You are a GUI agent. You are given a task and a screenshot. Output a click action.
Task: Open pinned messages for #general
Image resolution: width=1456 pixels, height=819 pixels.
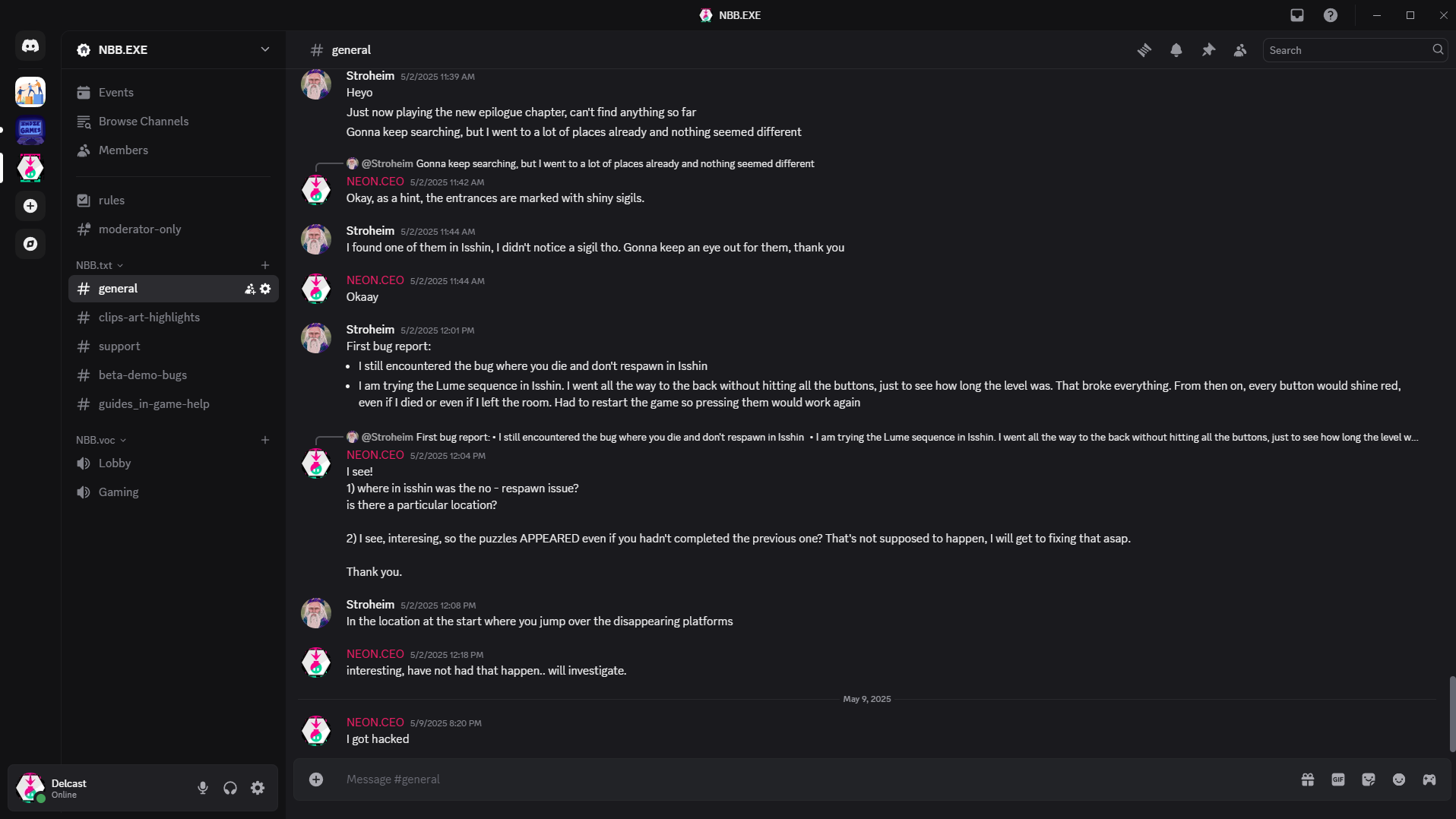[x=1208, y=49]
